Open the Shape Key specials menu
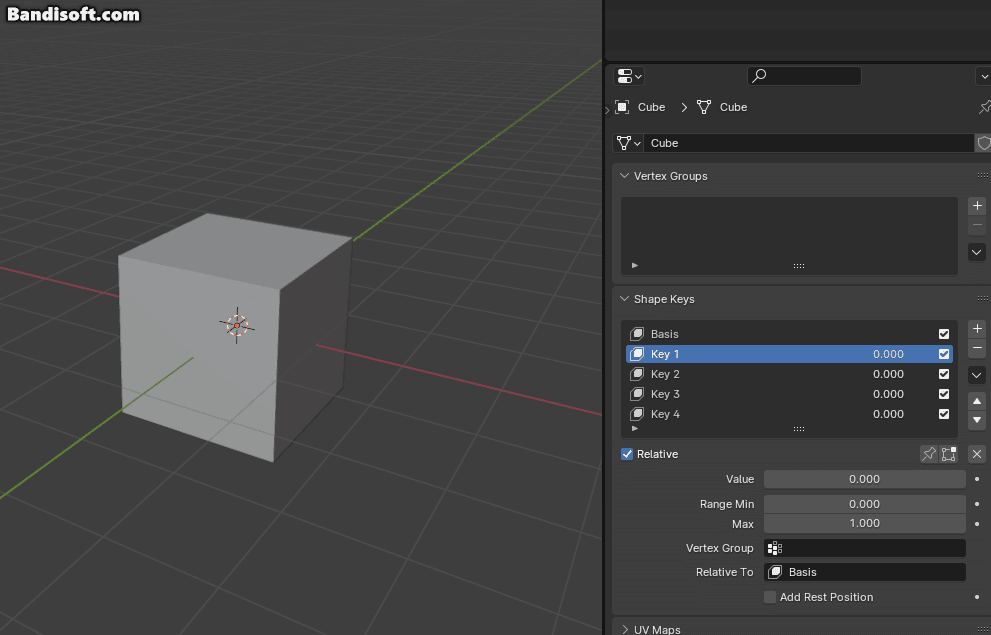991x635 pixels. pos(977,375)
